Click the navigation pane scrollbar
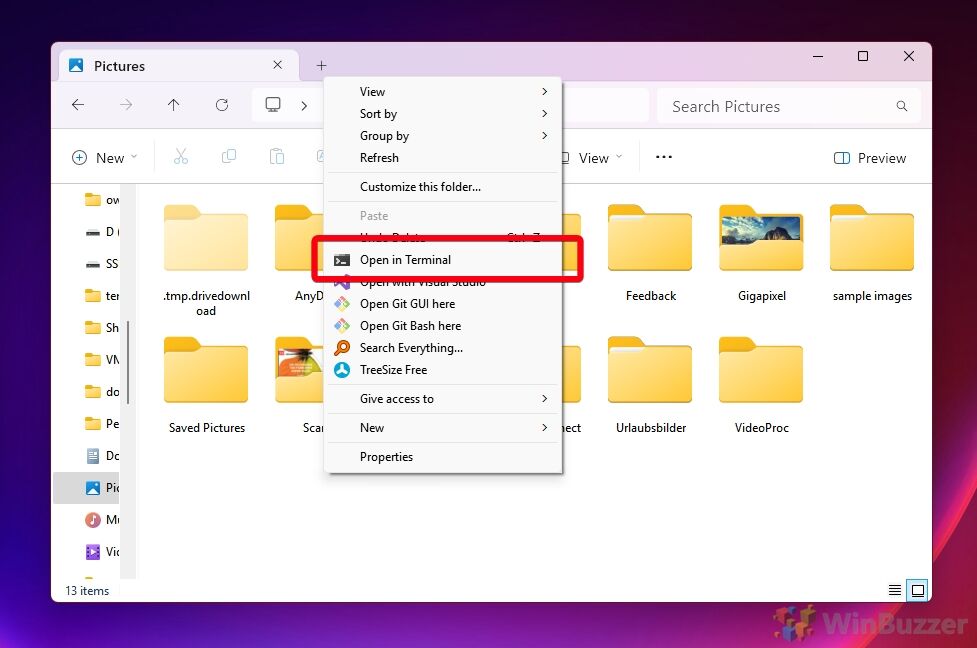The width and height of the screenshot is (977, 648). pos(128,363)
